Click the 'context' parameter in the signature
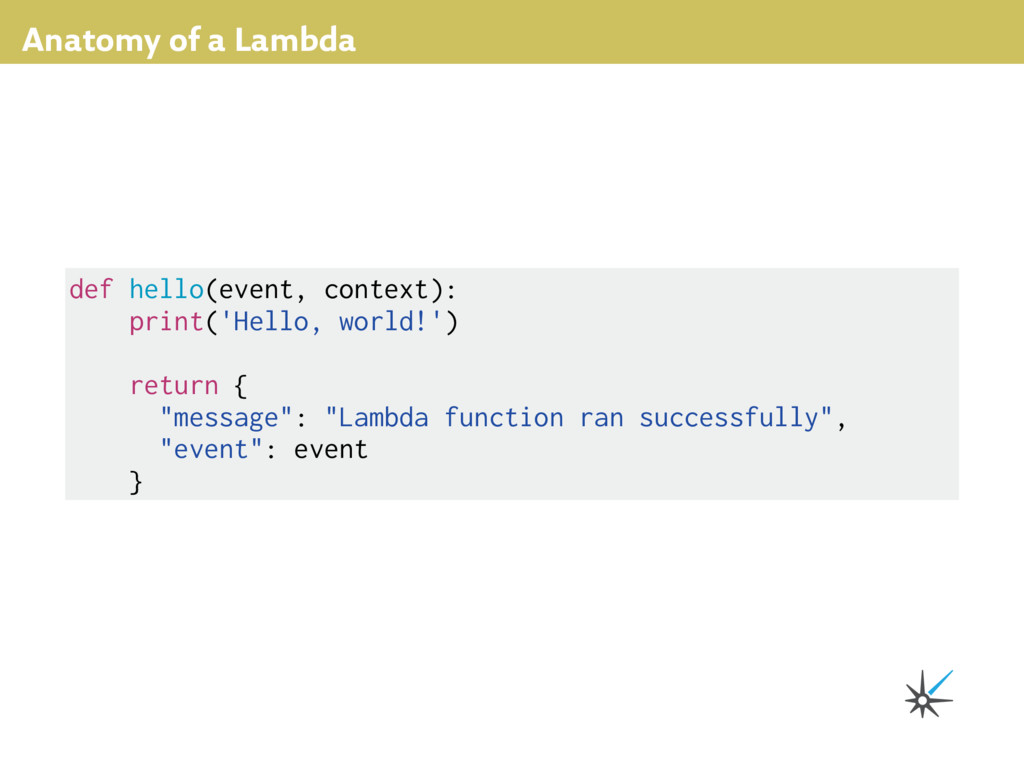 [376, 290]
